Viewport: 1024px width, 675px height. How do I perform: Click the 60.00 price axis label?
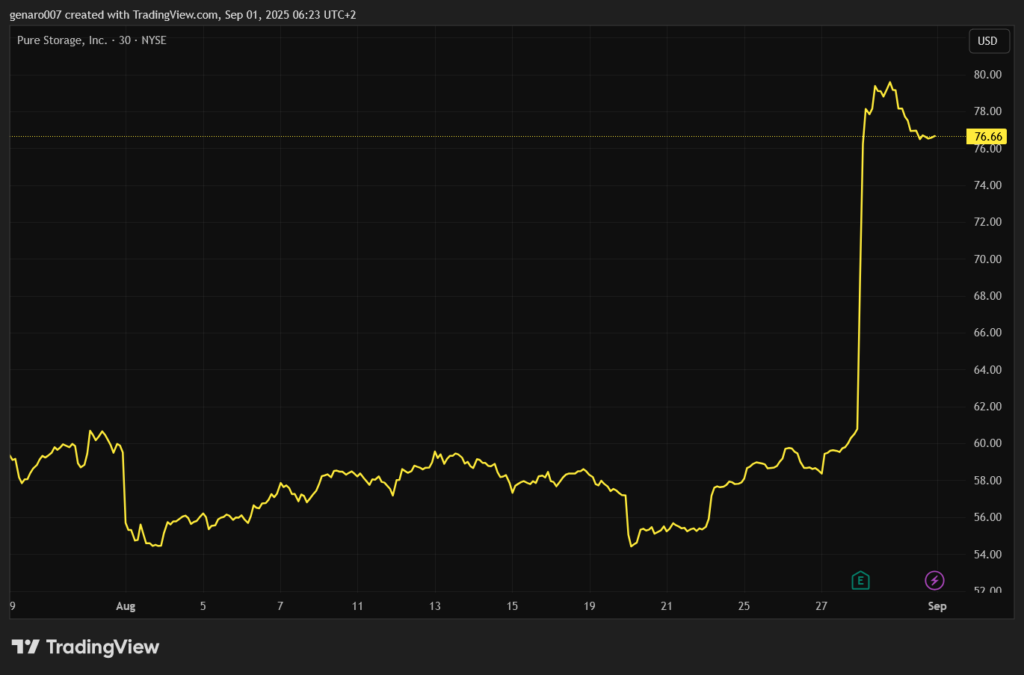(988, 444)
